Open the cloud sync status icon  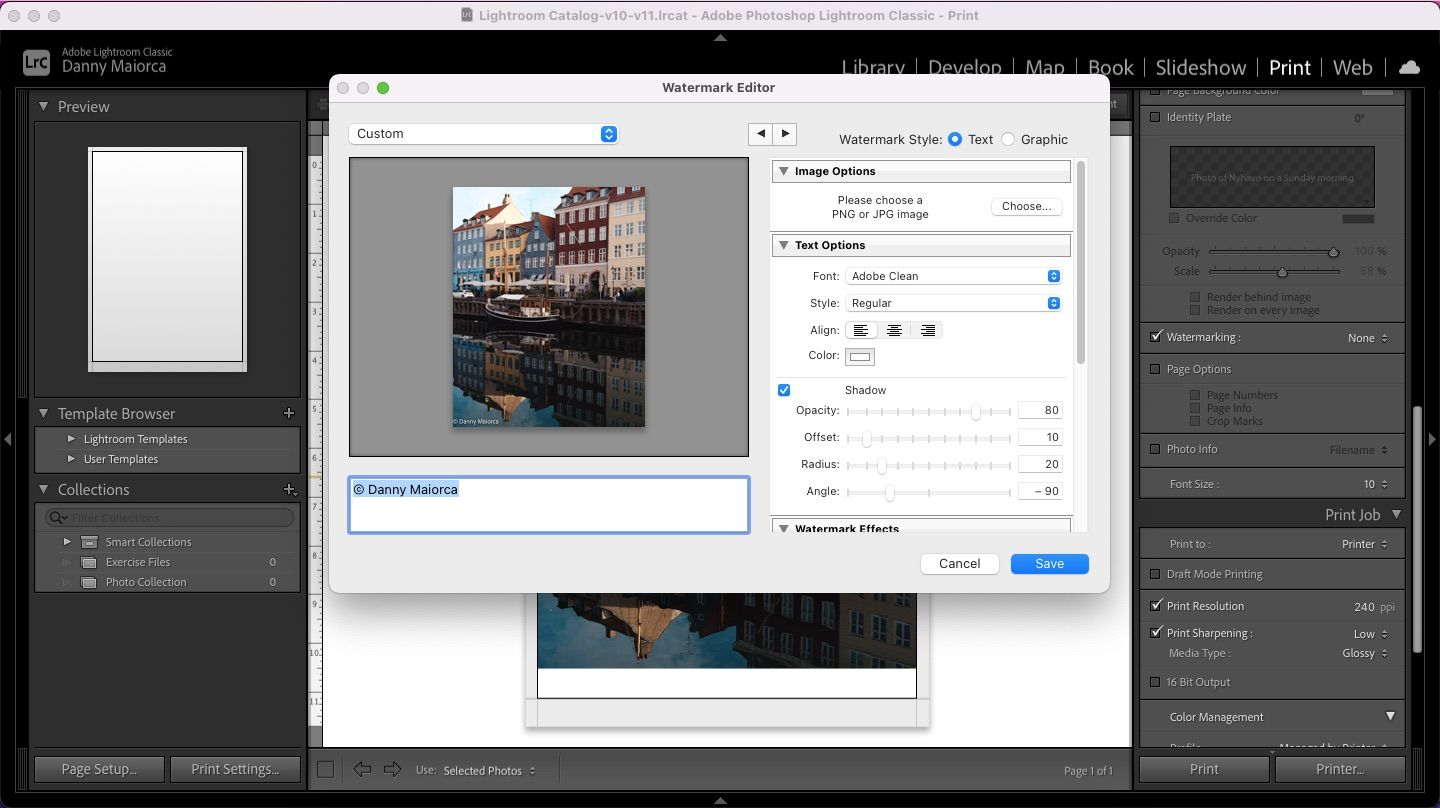click(1409, 67)
